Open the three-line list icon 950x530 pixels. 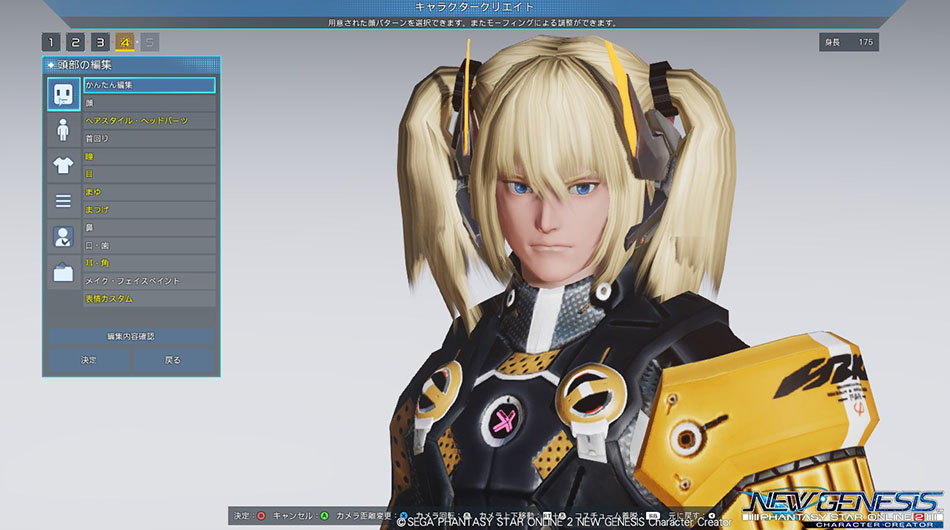tap(64, 200)
